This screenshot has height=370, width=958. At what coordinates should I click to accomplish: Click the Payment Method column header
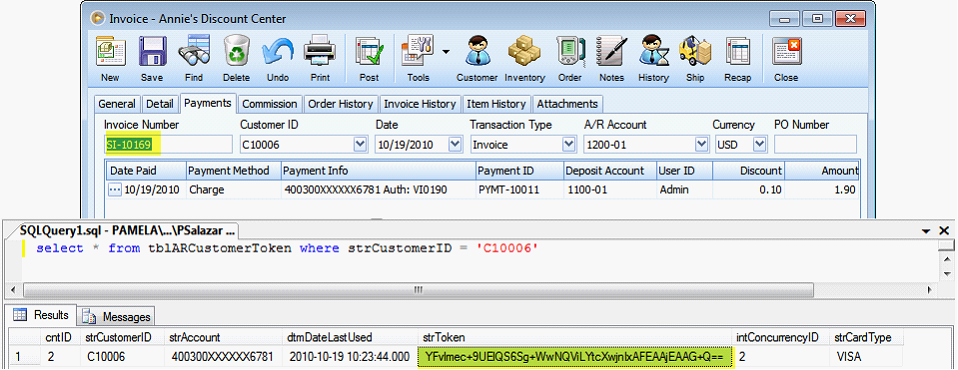pyautogui.click(x=233, y=171)
